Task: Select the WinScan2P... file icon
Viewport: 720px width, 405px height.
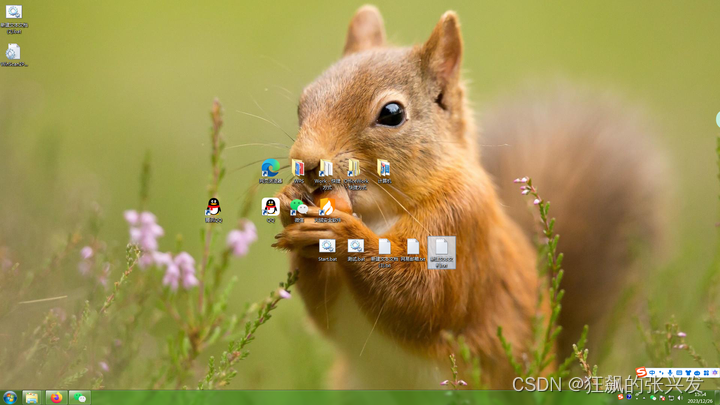Action: click(14, 55)
